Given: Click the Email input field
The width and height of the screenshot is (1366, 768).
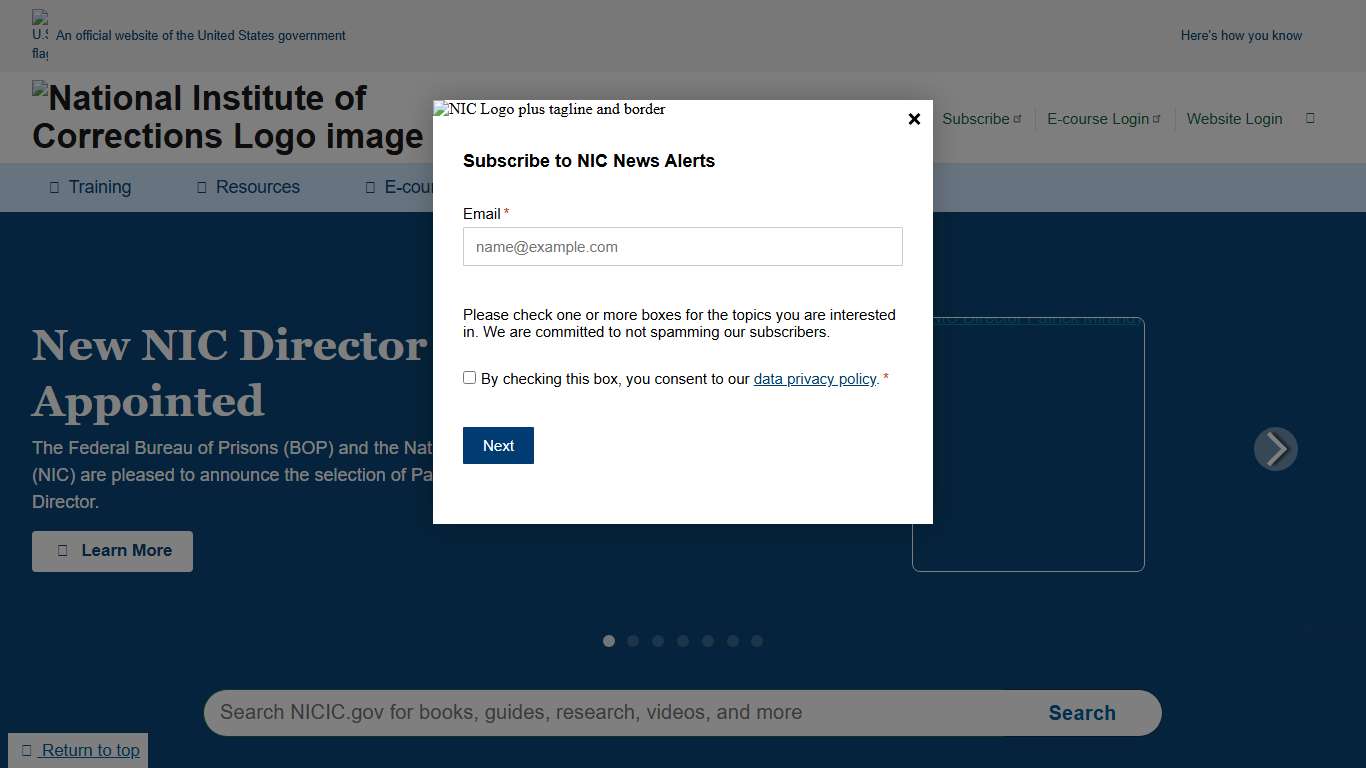Looking at the screenshot, I should point(682,247).
